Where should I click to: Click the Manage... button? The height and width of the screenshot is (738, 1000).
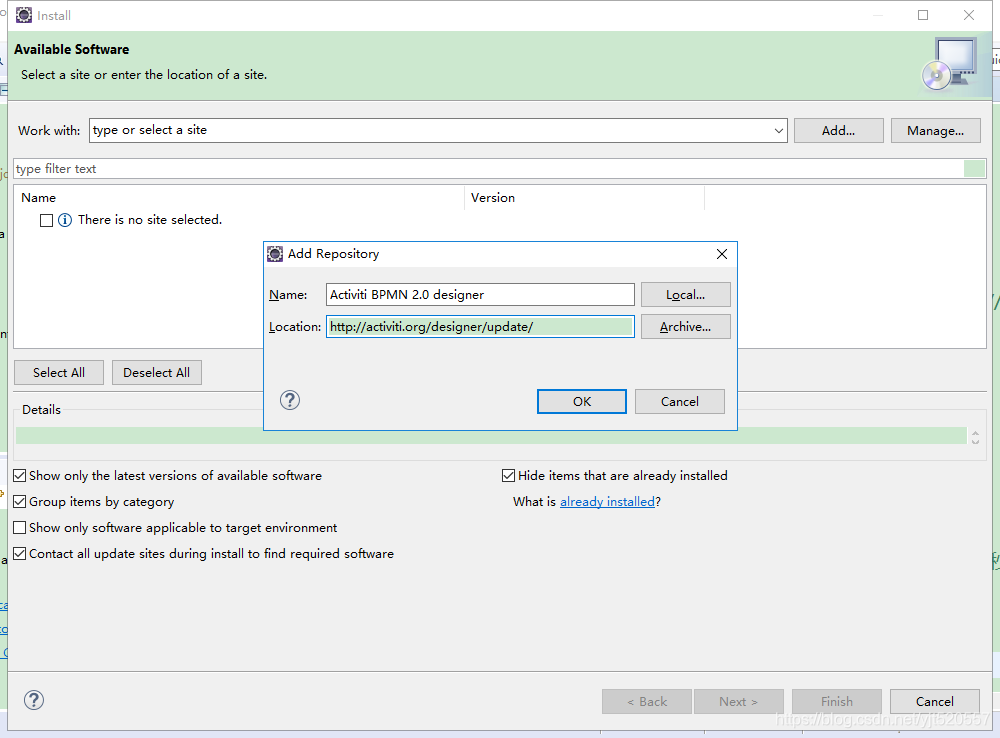click(936, 131)
